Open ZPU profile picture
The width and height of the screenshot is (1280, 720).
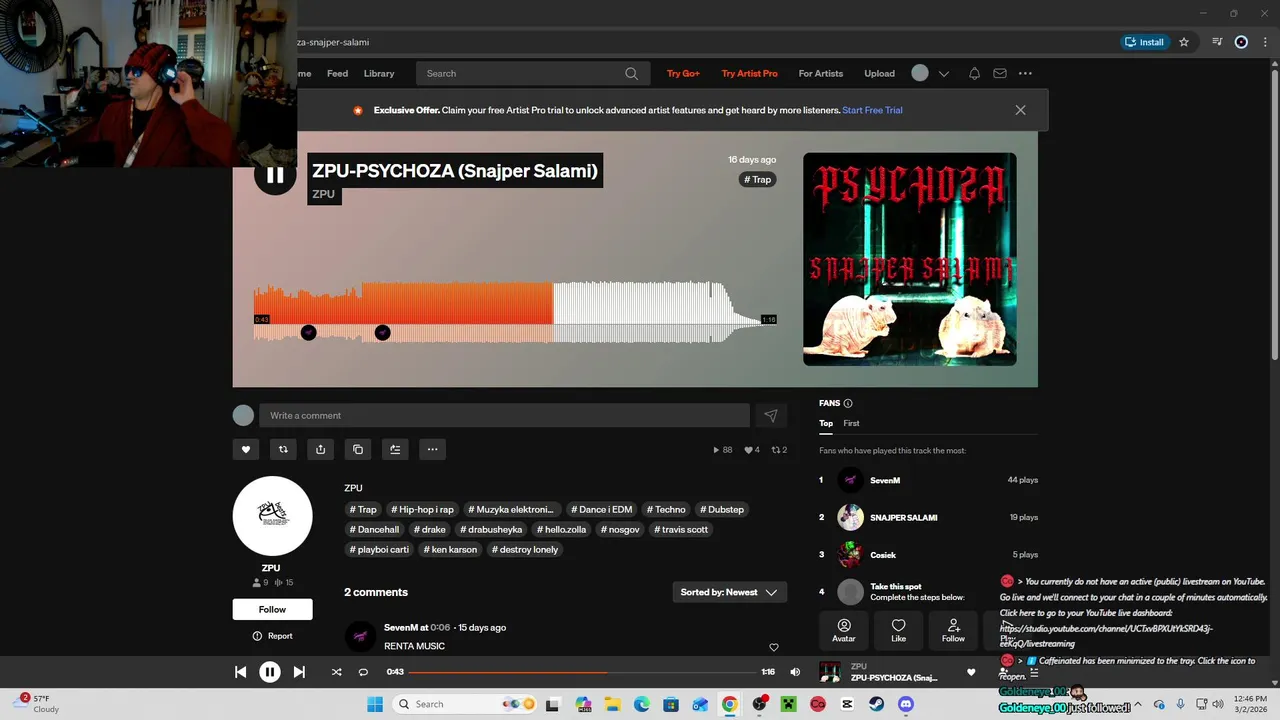coord(272,516)
